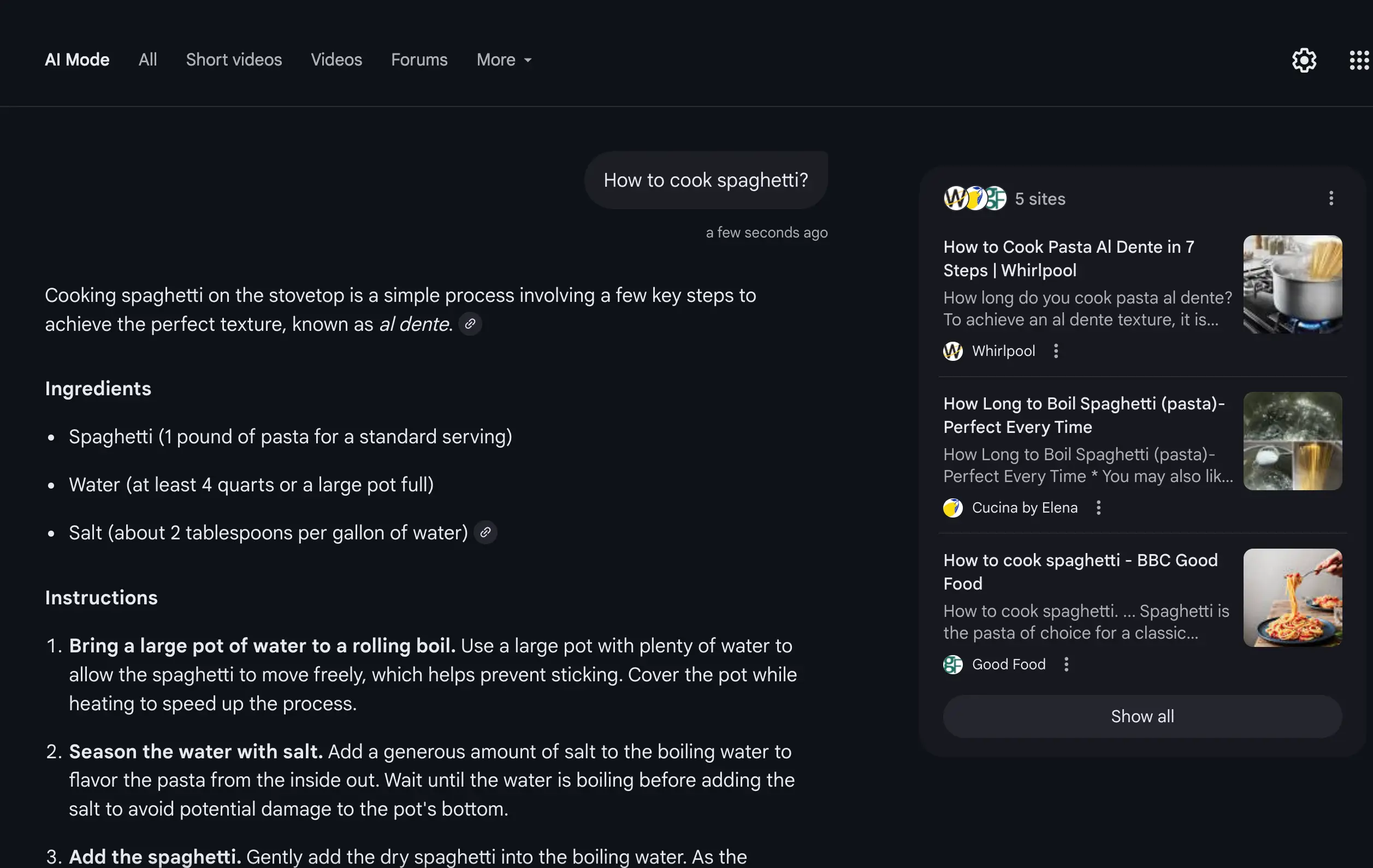Open three-dot options beside Whirlpool source
1373x868 pixels.
coord(1055,351)
